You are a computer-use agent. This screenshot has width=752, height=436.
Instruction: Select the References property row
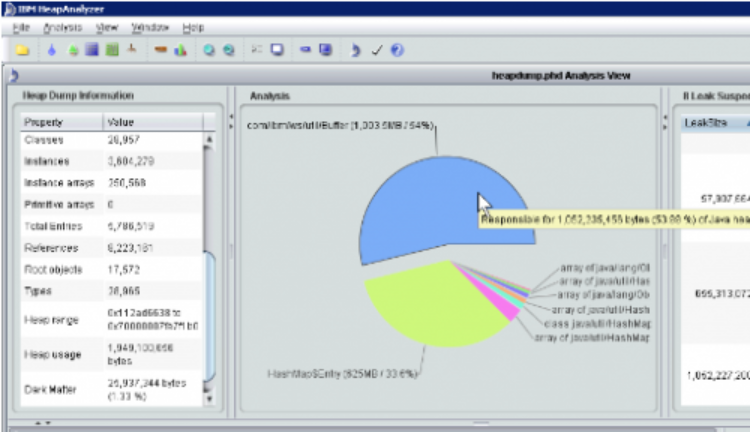pyautogui.click(x=112, y=248)
